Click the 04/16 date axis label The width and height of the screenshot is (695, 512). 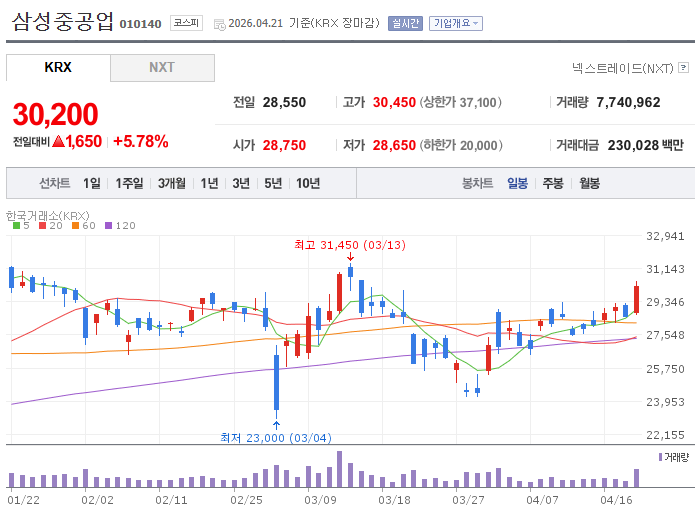click(617, 500)
